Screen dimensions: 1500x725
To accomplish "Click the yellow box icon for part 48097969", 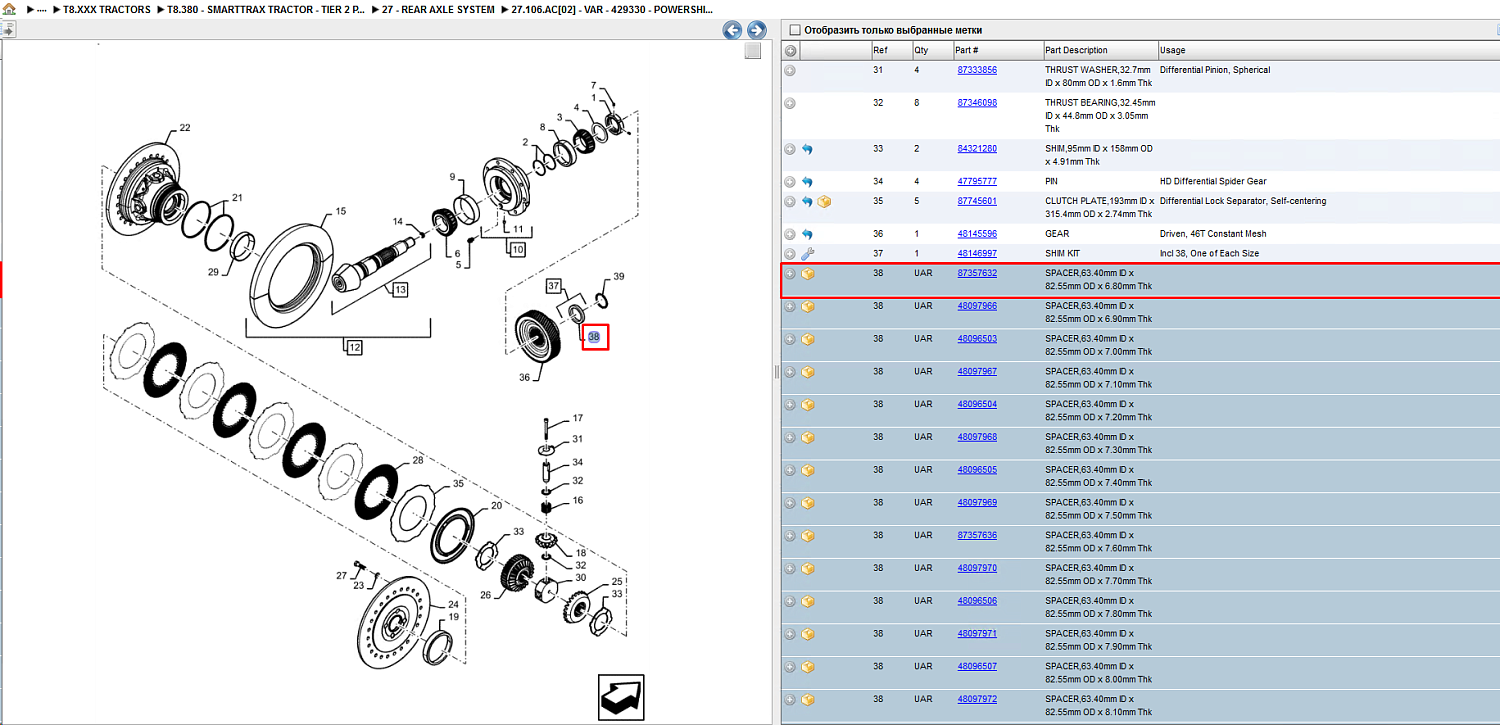I will click(807, 503).
